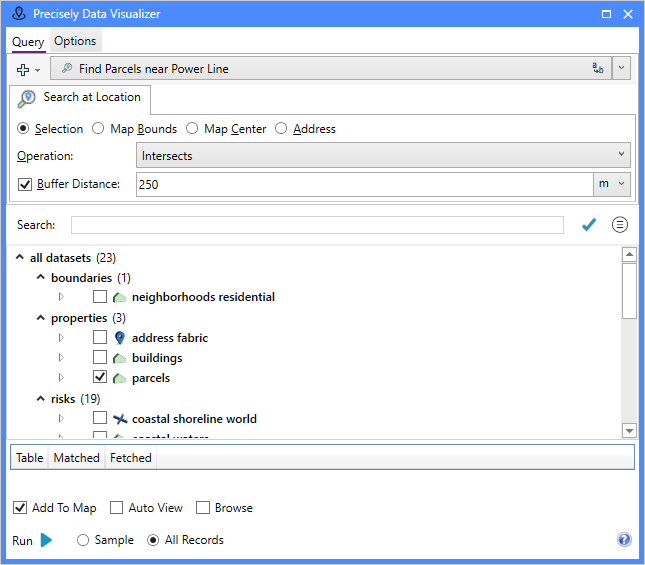645x565 pixels.
Task: Open the help question mark icon
Action: coord(624,539)
